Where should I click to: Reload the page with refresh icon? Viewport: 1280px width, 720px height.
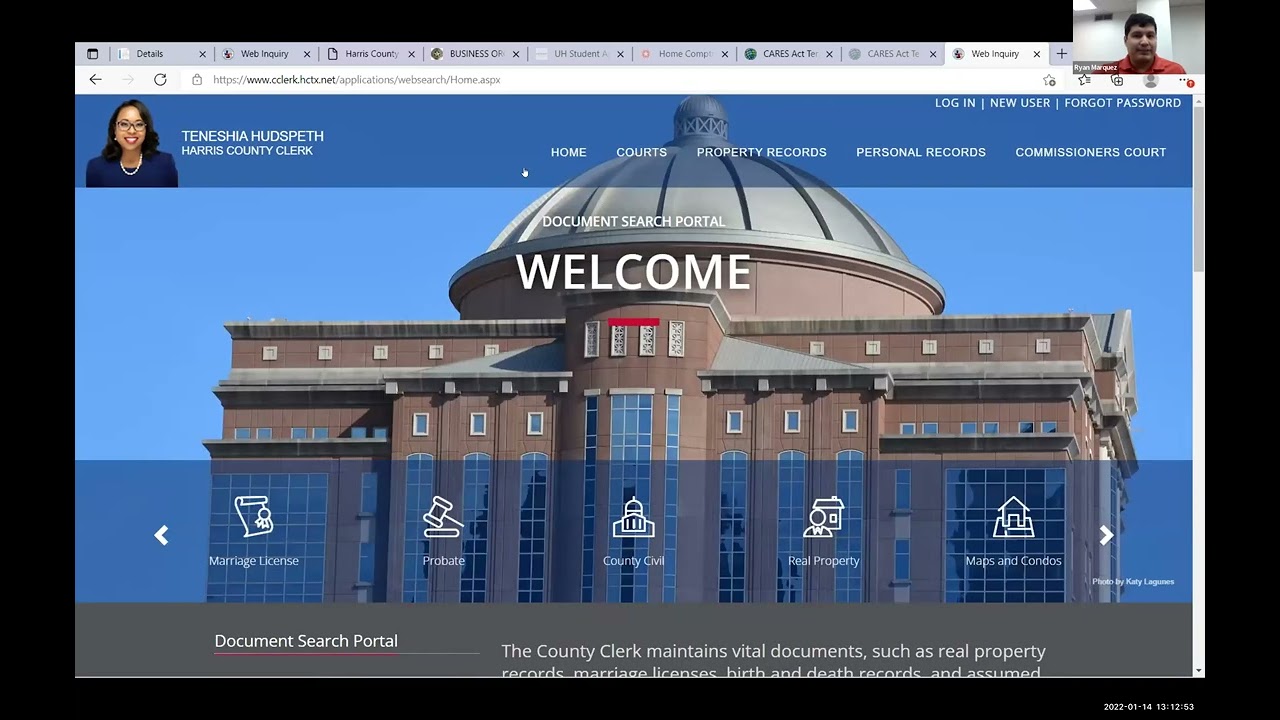160,80
